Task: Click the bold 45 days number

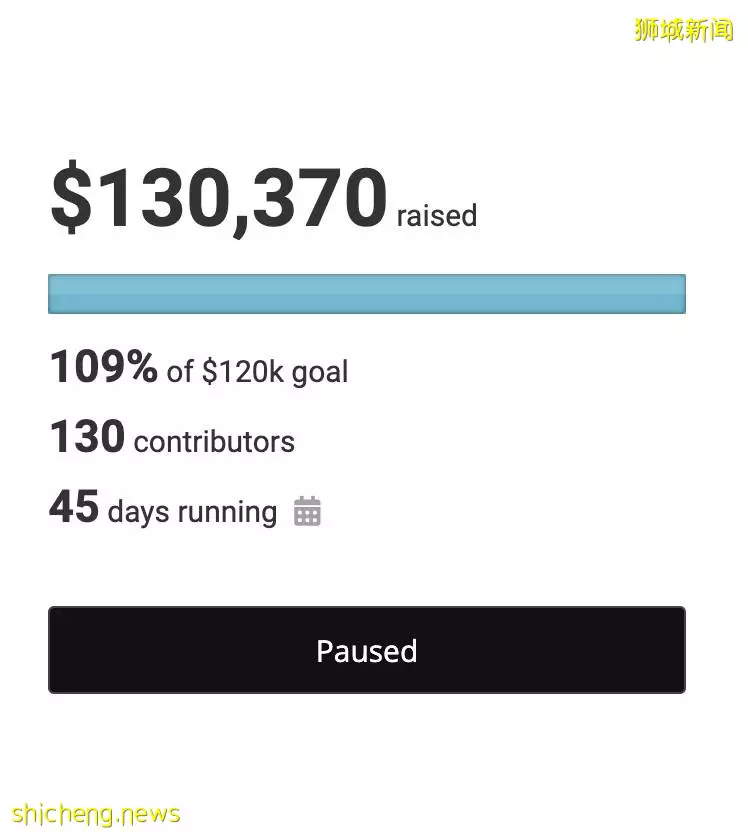Action: pyautogui.click(x=74, y=506)
